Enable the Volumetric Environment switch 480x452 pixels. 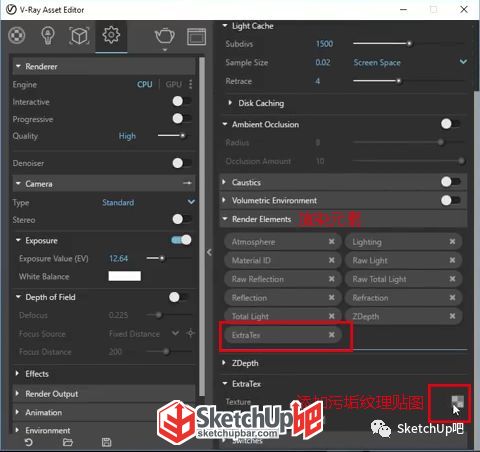coord(451,200)
